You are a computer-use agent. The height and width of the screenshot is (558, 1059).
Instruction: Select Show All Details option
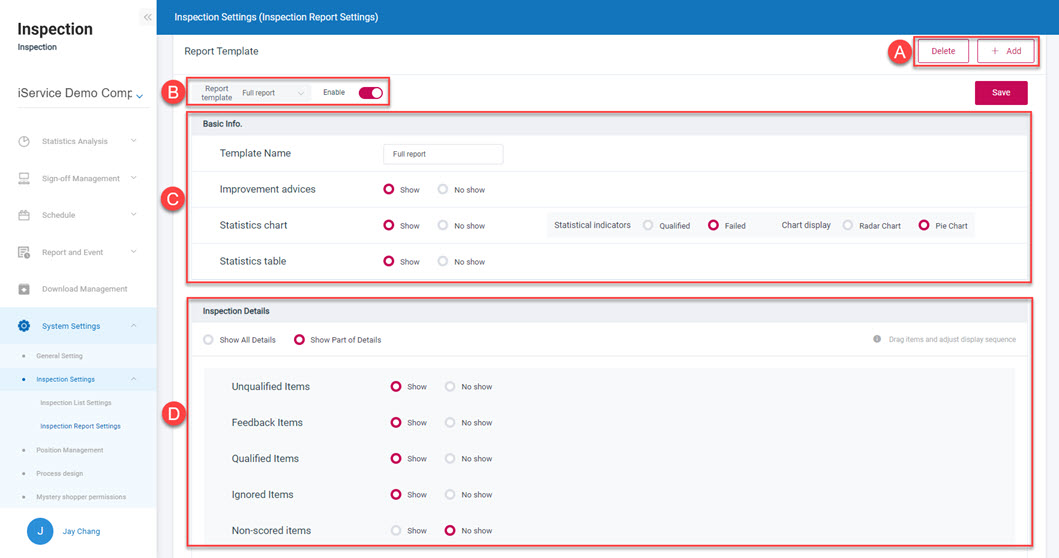tap(209, 340)
